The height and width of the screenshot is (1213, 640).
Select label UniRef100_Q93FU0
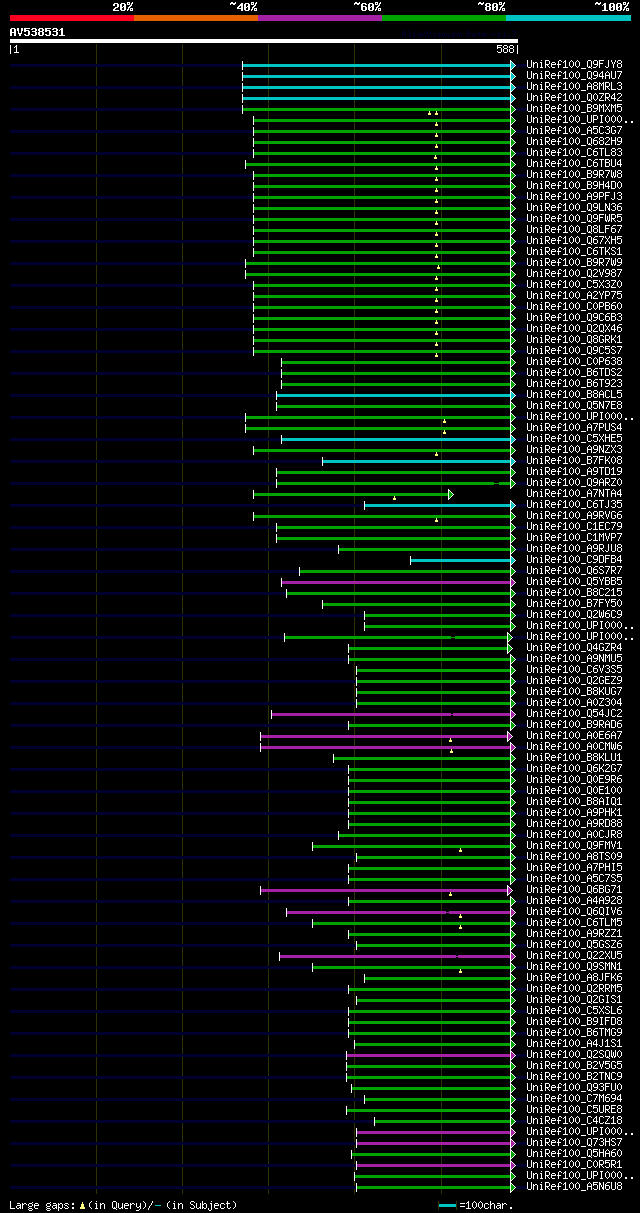(x=574, y=1087)
